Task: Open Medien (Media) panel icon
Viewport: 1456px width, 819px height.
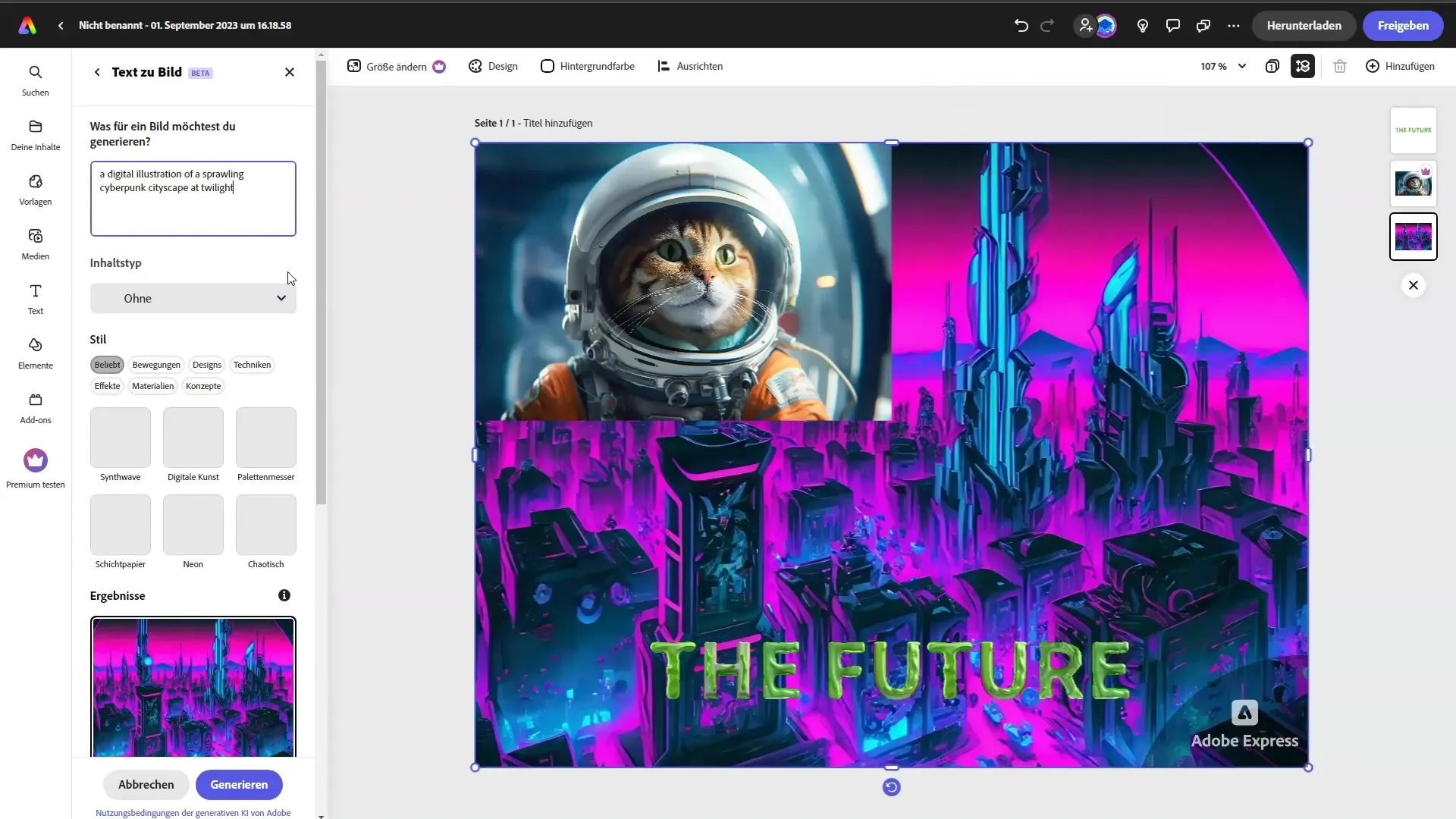Action: click(35, 237)
